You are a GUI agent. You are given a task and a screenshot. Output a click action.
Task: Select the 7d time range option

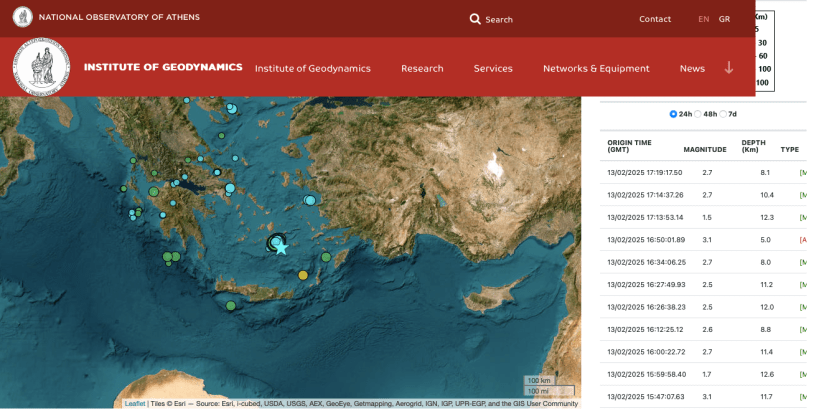point(723,114)
